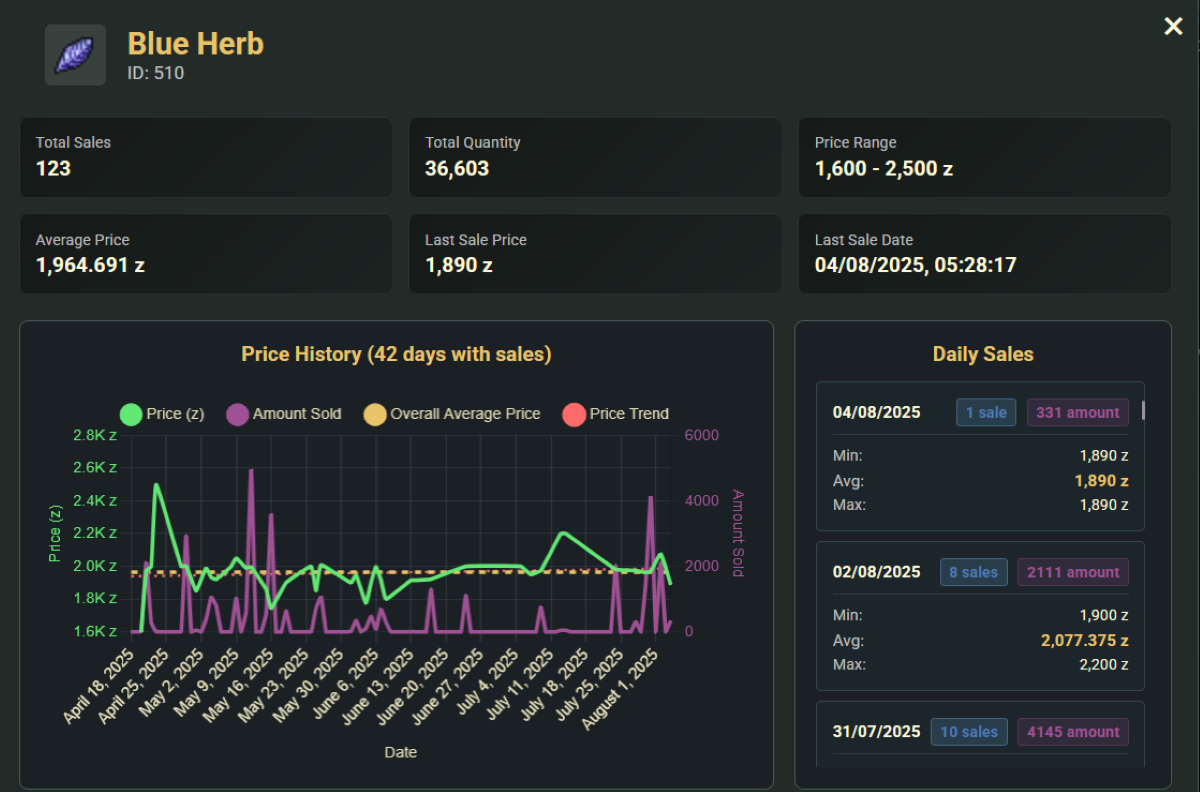Click the Price Range value 1,600 - 2,500 z
Viewport: 1200px width, 792px height.
tap(884, 168)
